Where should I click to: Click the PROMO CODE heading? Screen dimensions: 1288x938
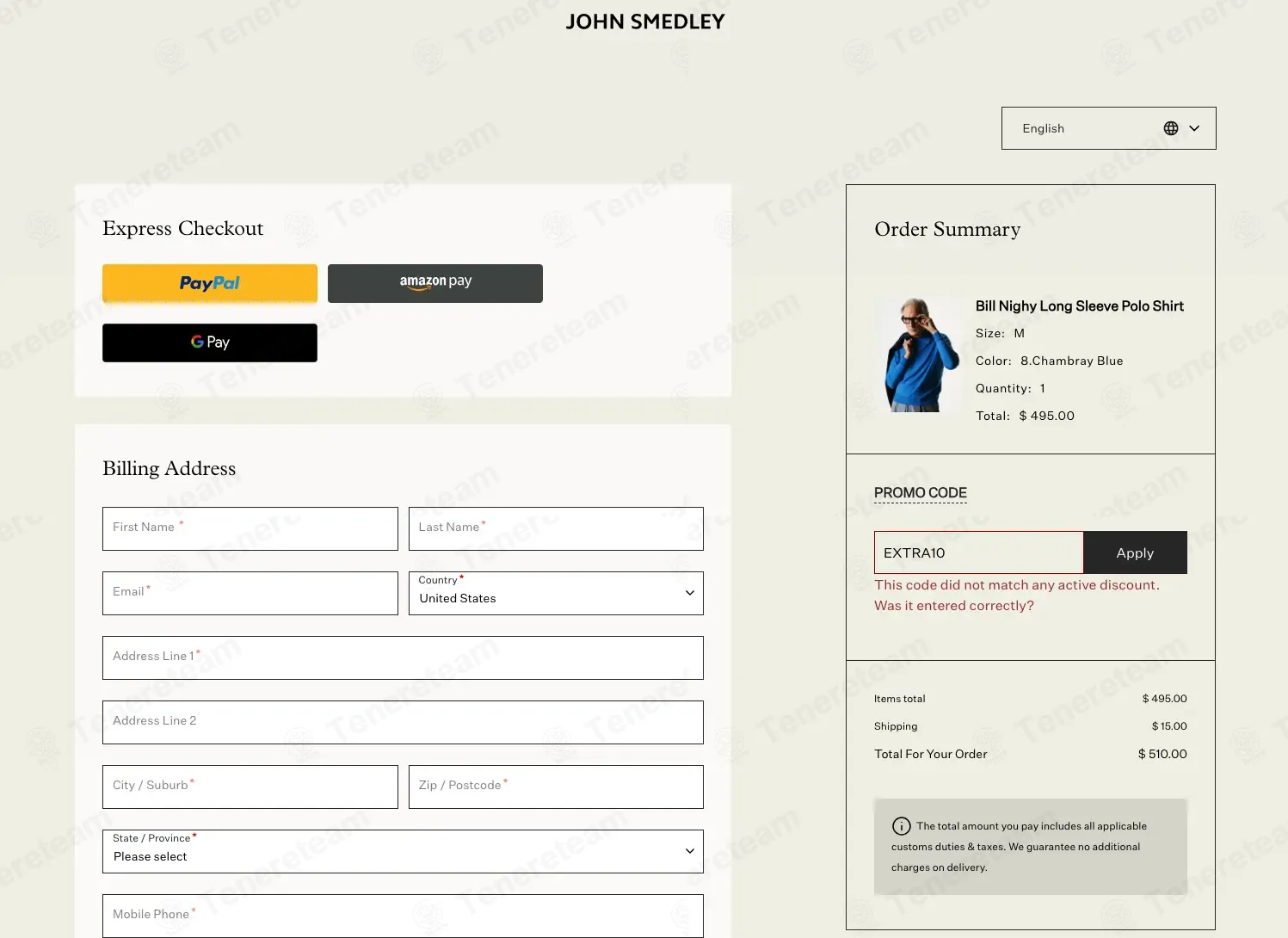pyautogui.click(x=921, y=493)
